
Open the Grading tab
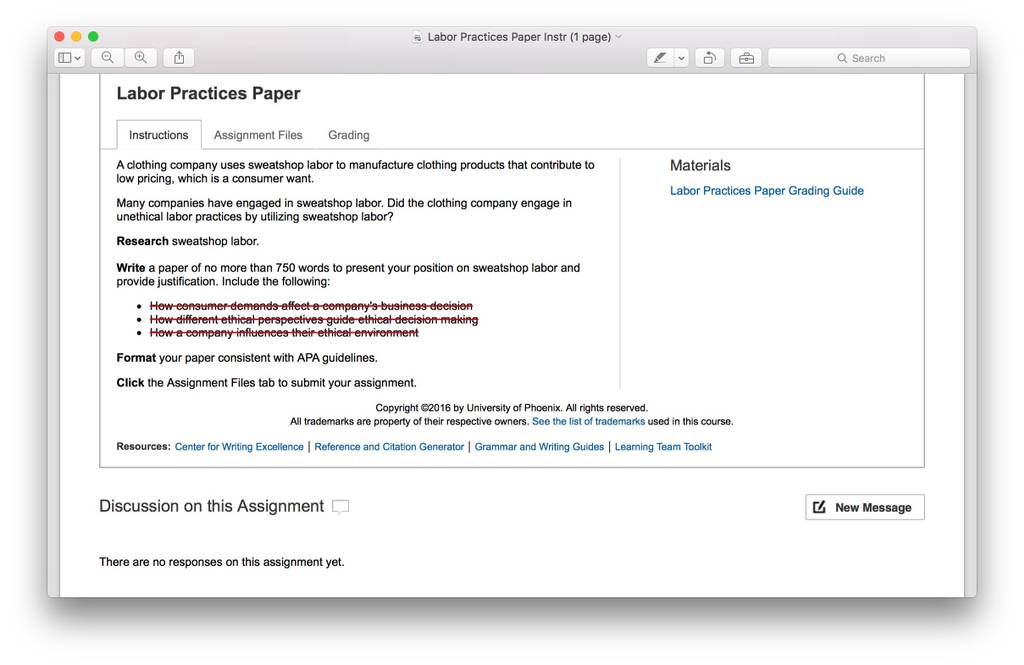(349, 135)
